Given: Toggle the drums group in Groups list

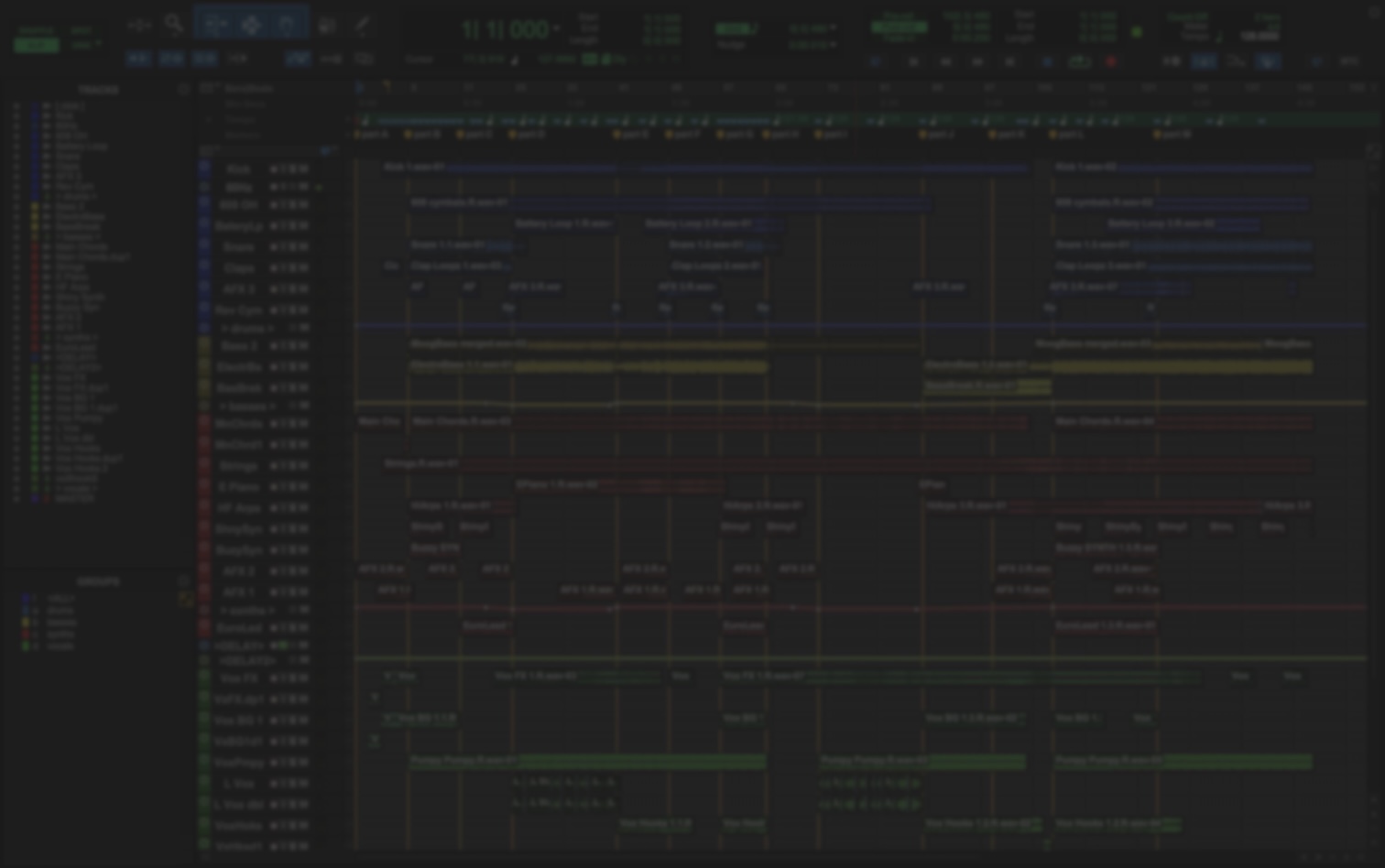Looking at the screenshot, I should 60,610.
